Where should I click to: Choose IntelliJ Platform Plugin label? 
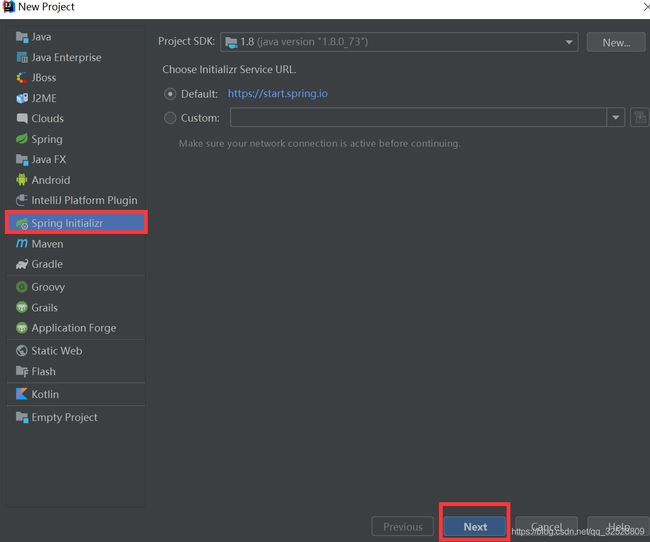pos(85,200)
